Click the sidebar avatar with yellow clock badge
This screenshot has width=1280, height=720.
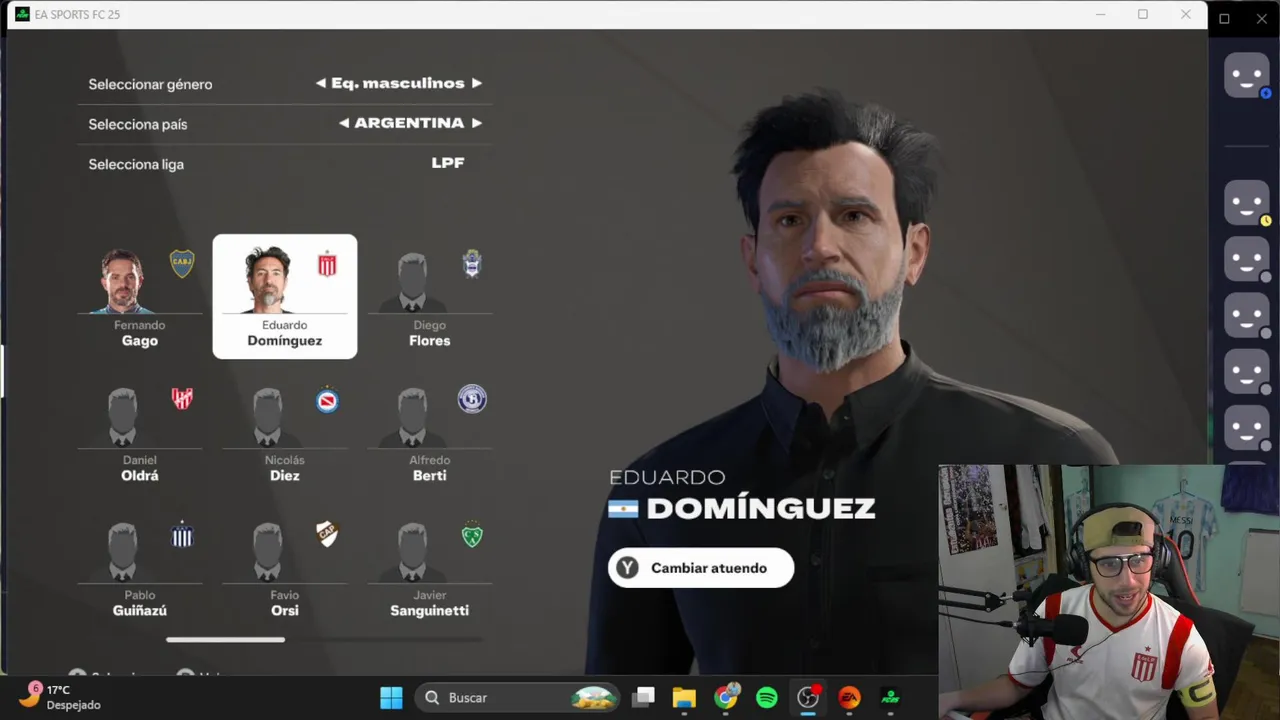(x=1247, y=203)
